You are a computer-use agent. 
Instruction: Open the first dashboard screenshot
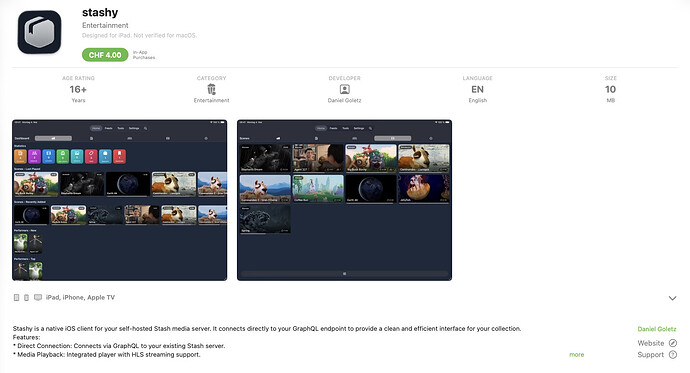click(x=120, y=200)
